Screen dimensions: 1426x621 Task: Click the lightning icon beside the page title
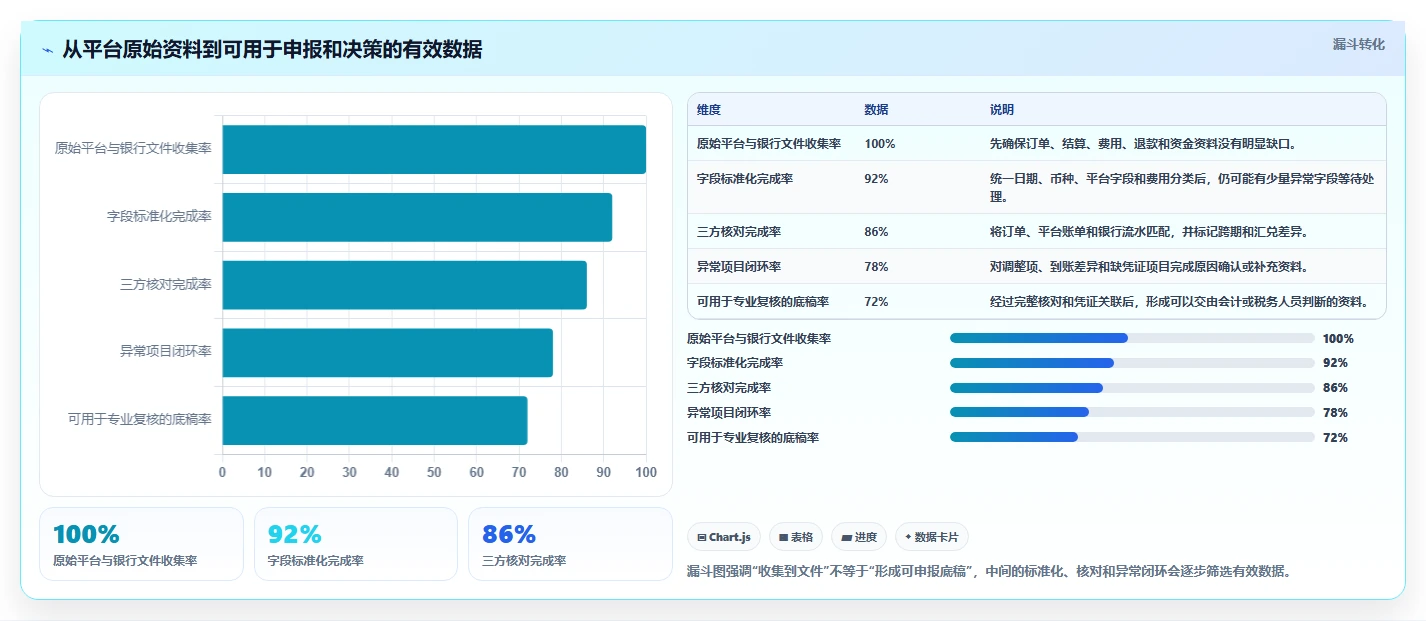pos(48,50)
